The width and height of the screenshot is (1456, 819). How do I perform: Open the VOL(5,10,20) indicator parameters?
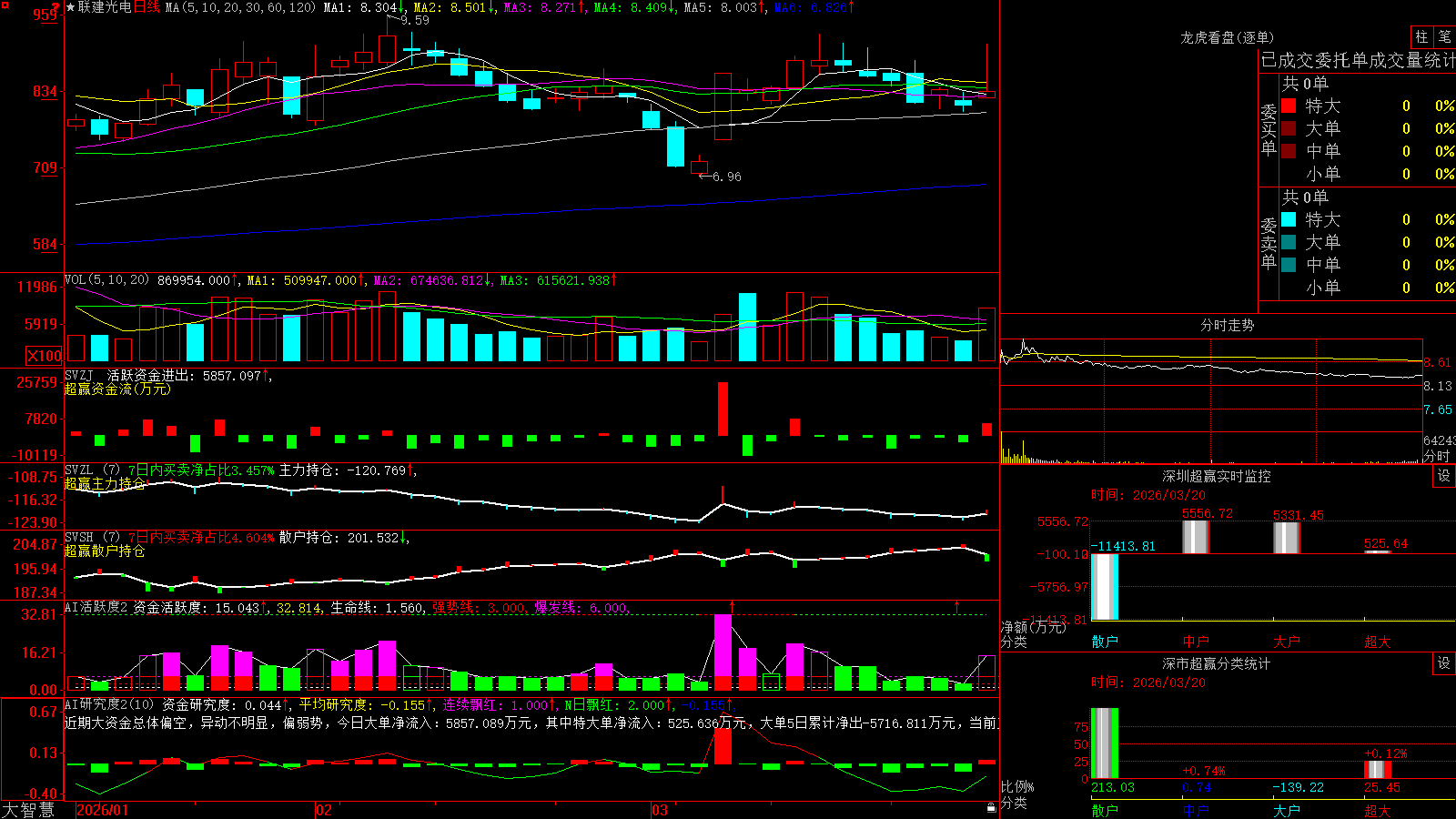point(106,280)
